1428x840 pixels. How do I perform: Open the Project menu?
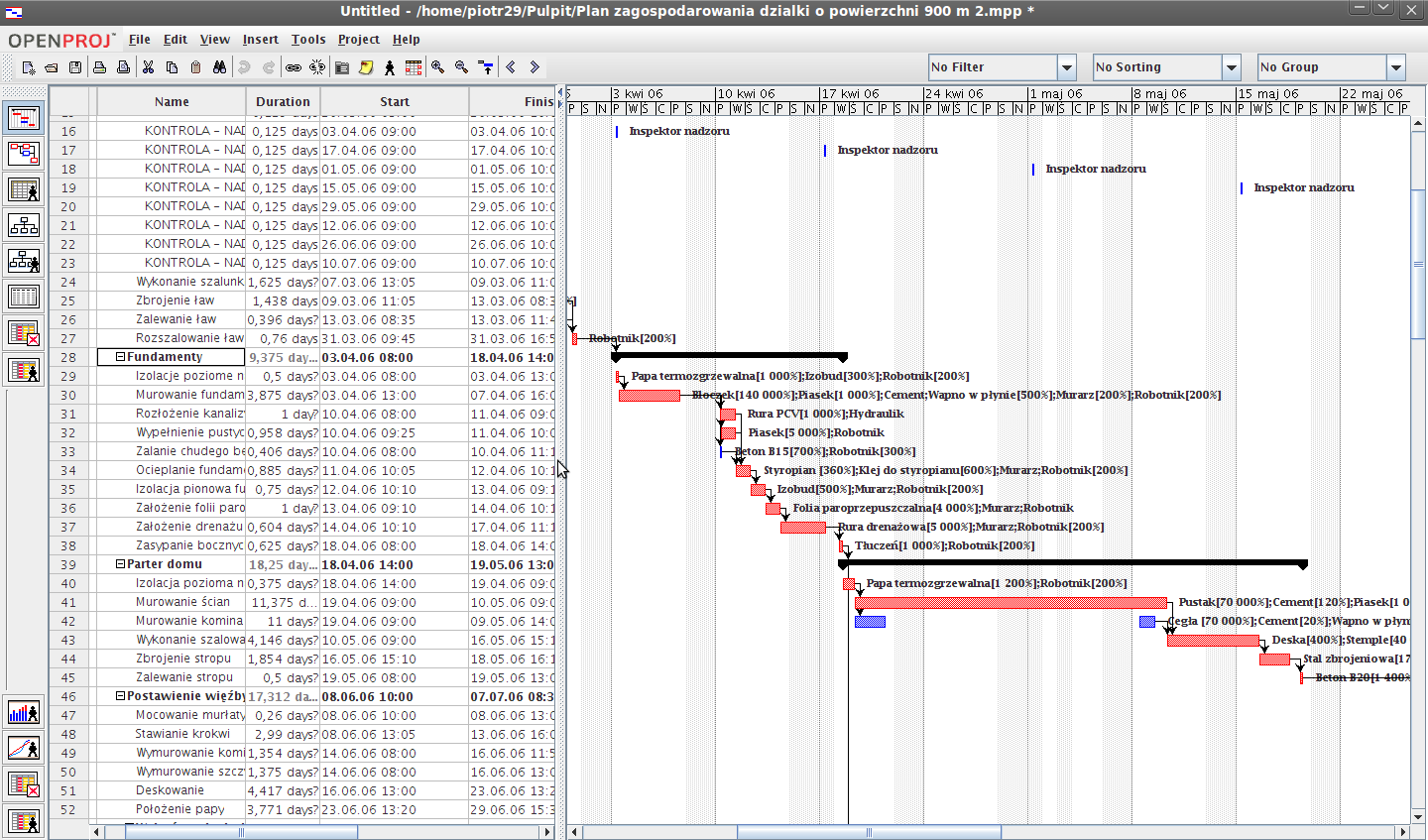point(359,40)
